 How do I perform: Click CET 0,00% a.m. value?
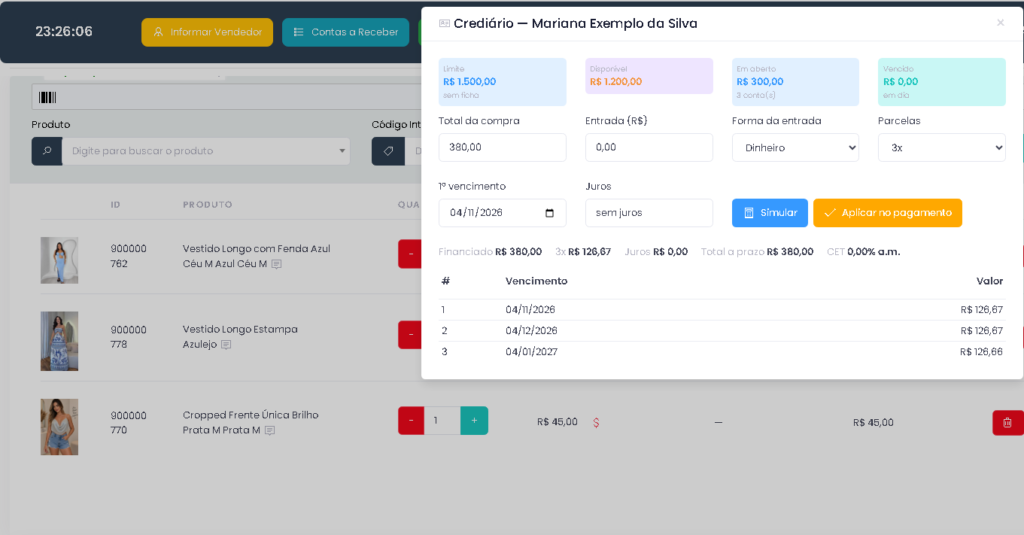click(x=873, y=251)
